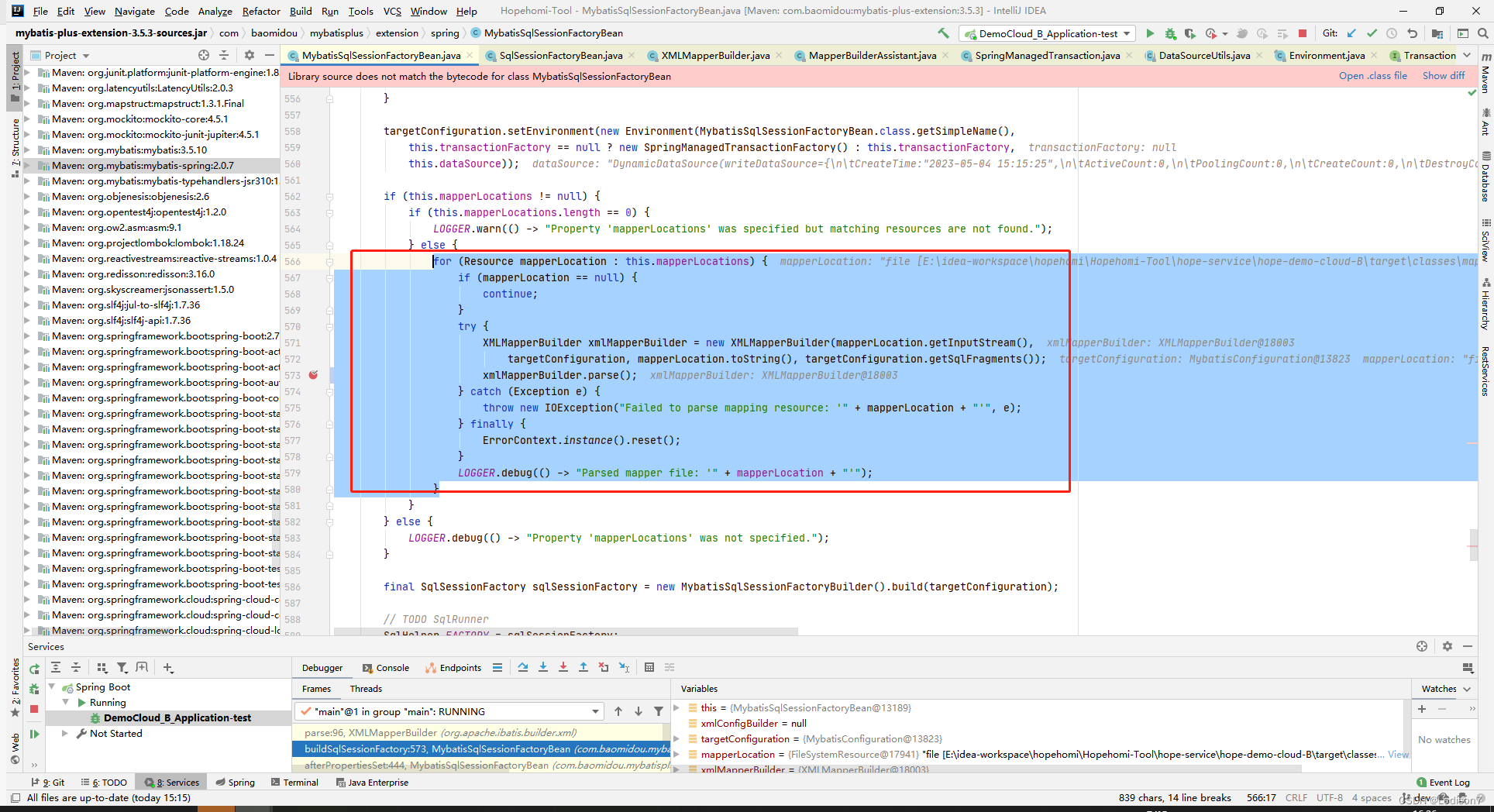Image resolution: width=1494 pixels, height=812 pixels.
Task: Add service with plus icon
Action: click(168, 667)
